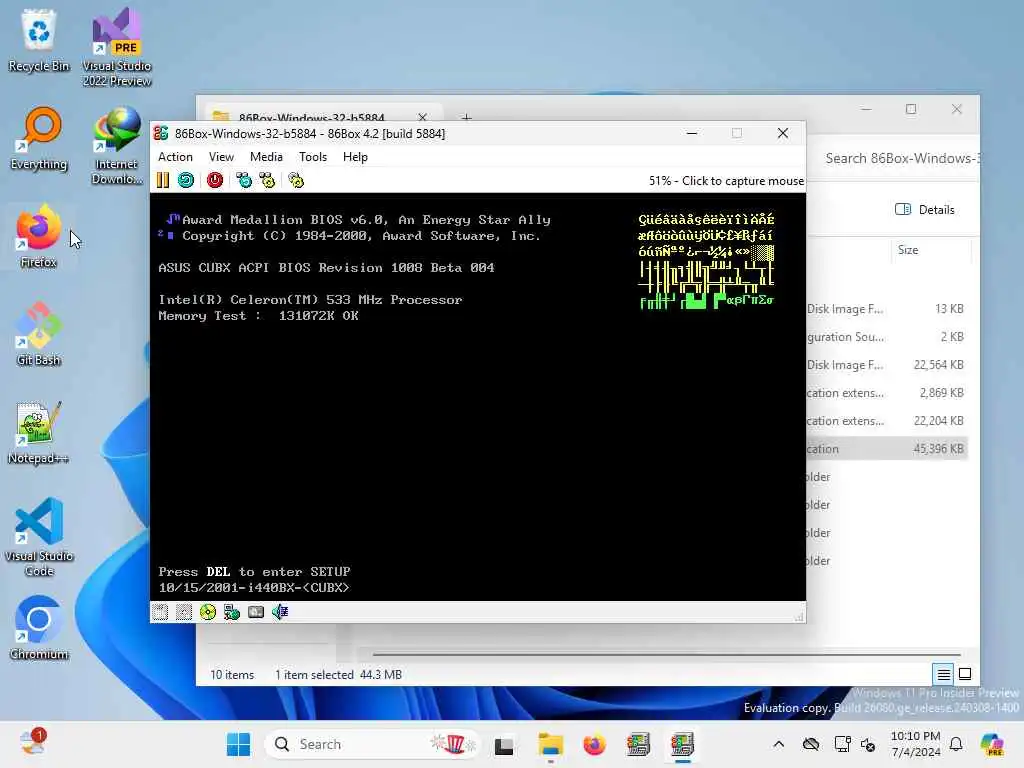Select the Everything search desktop shortcut
Viewport: 1024px width, 768px height.
pos(39,139)
